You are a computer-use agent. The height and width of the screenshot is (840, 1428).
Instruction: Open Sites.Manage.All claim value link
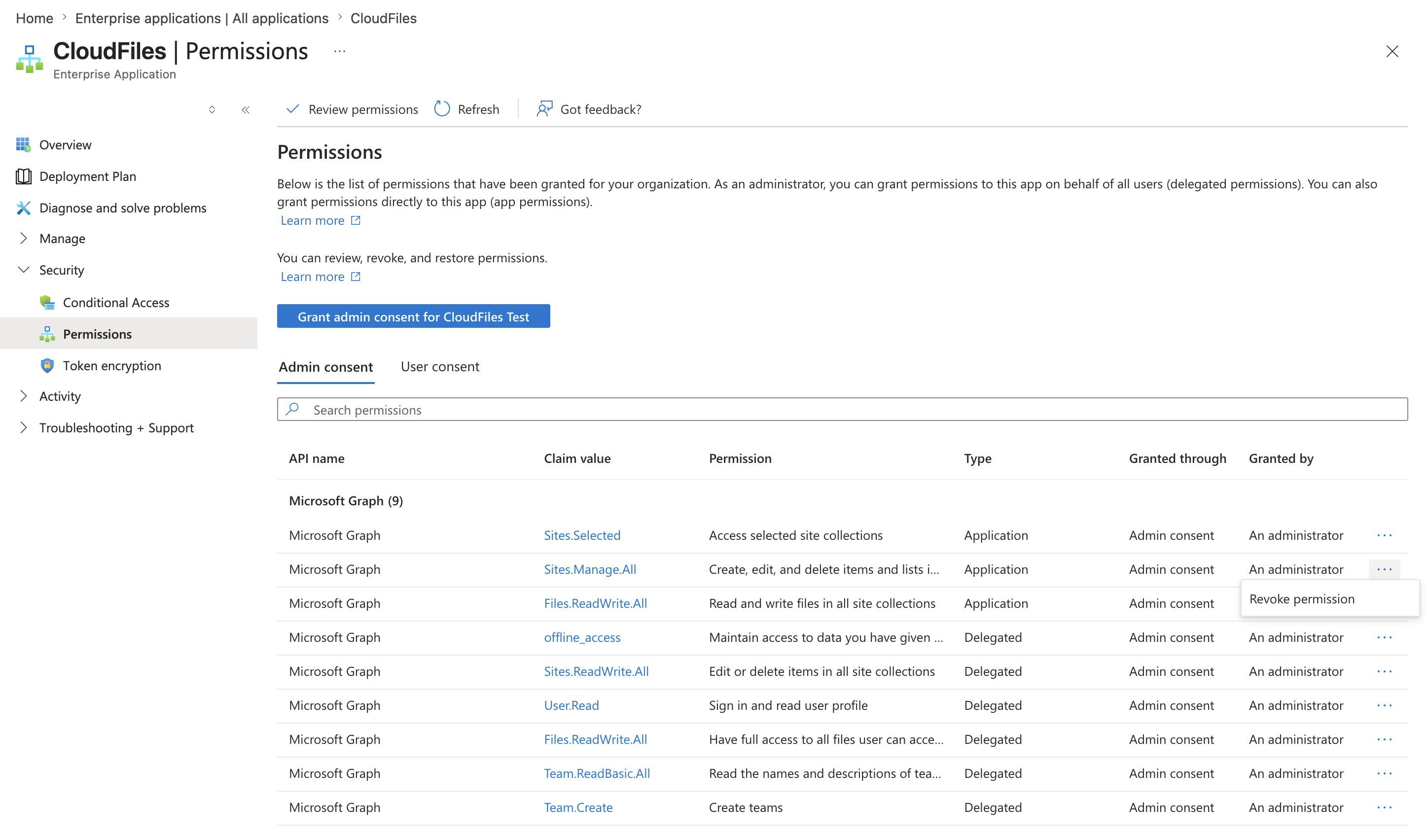[590, 569]
